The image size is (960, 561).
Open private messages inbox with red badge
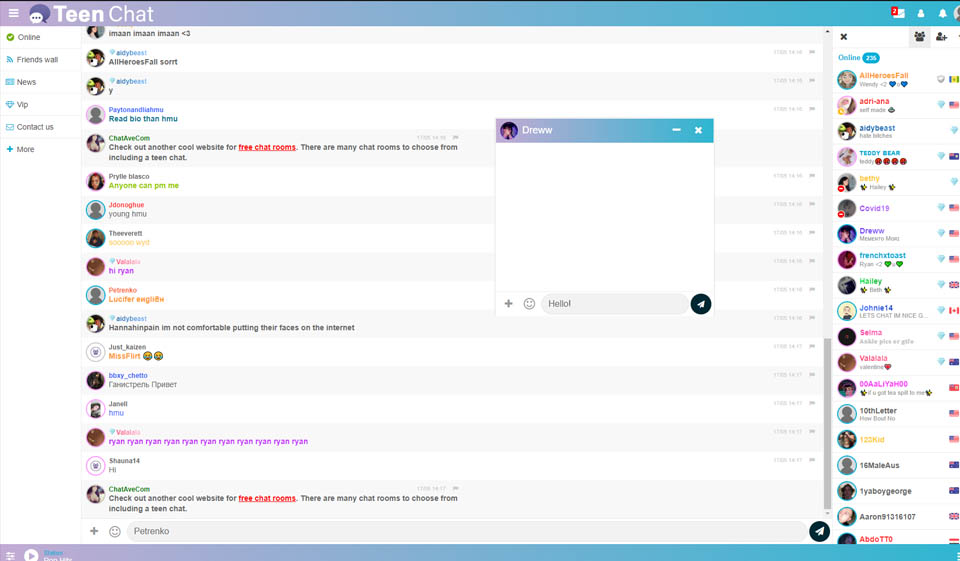pyautogui.click(x=898, y=13)
